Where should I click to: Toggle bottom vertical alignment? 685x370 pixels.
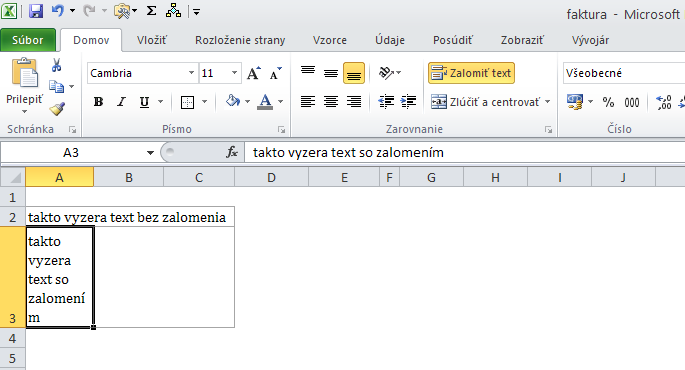(x=353, y=73)
